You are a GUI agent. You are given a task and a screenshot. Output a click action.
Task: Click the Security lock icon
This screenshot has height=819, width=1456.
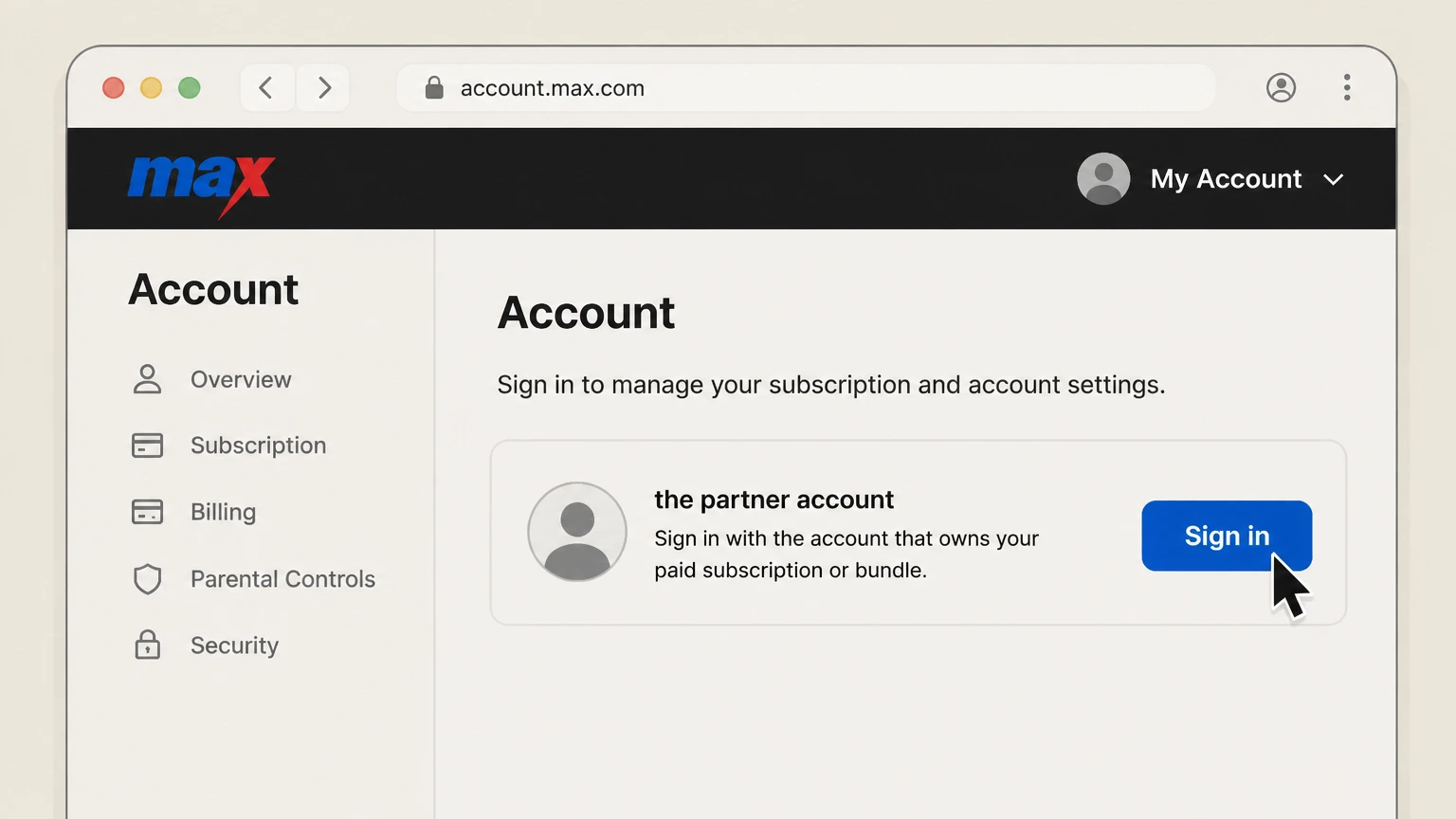click(147, 645)
